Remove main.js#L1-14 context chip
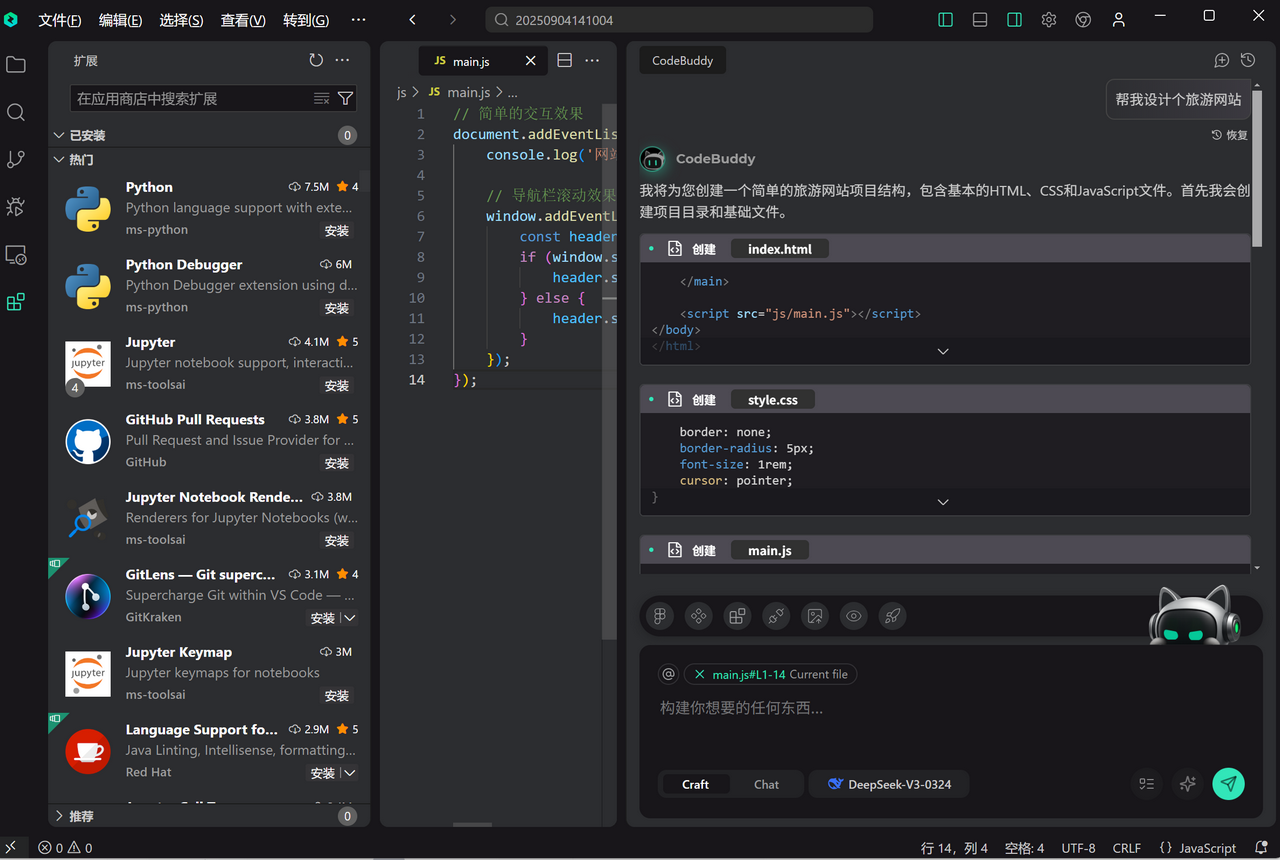The image size is (1280, 860). 699,674
